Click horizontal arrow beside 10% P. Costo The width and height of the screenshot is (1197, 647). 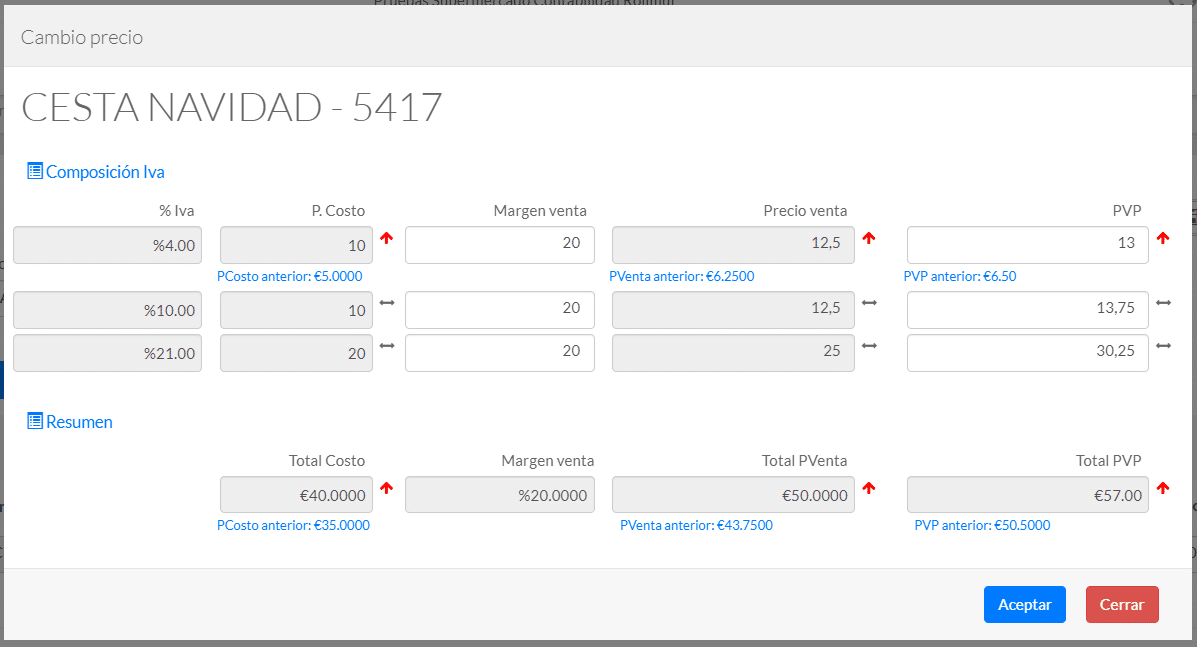tap(387, 303)
